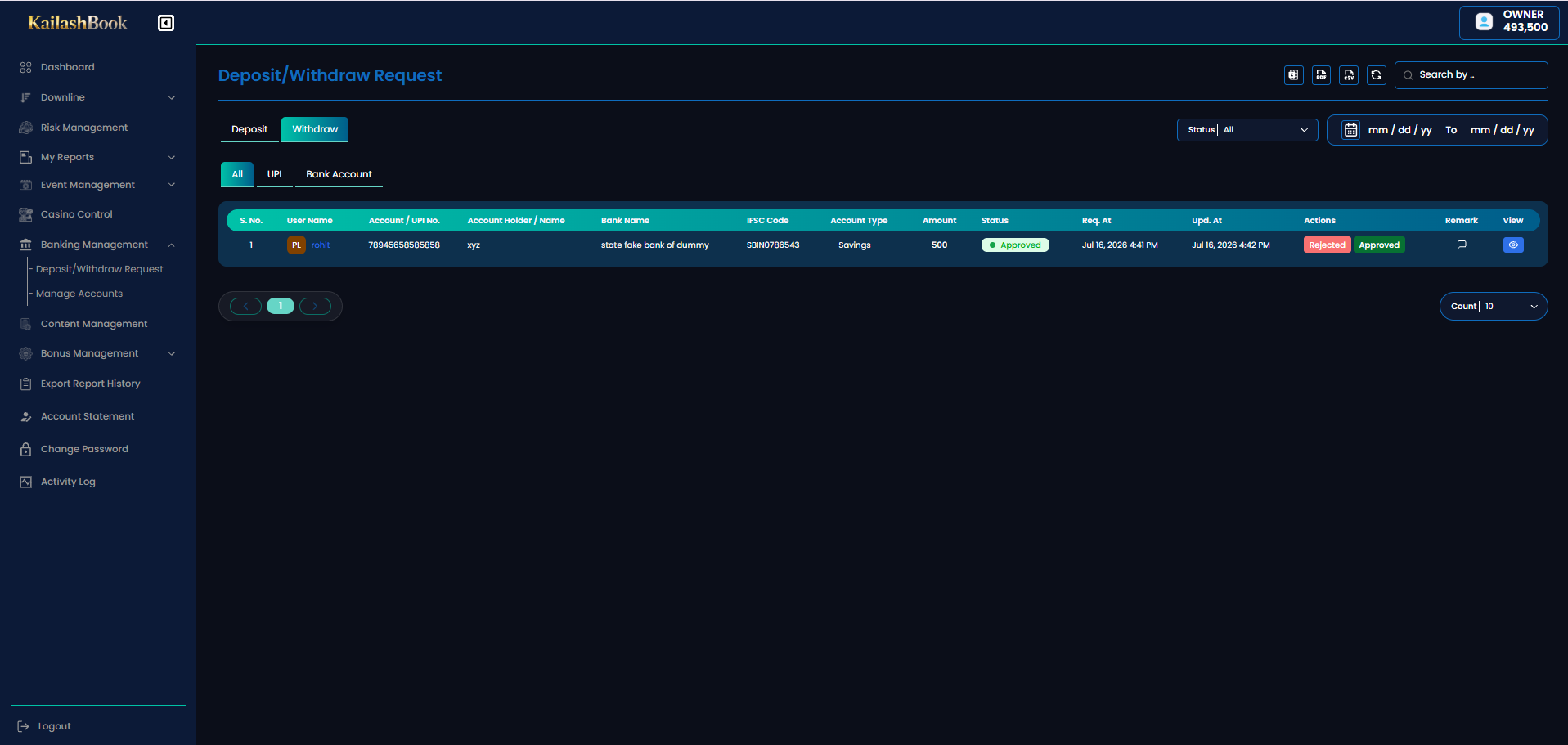Screen dimensions: 1568x745
Task: Click the search magnifier icon
Action: point(1408,75)
